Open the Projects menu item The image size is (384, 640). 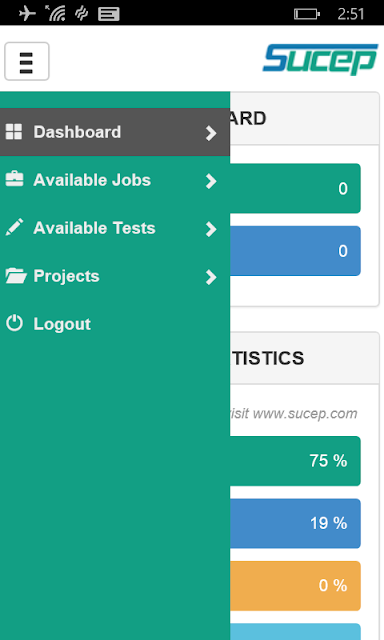115,276
